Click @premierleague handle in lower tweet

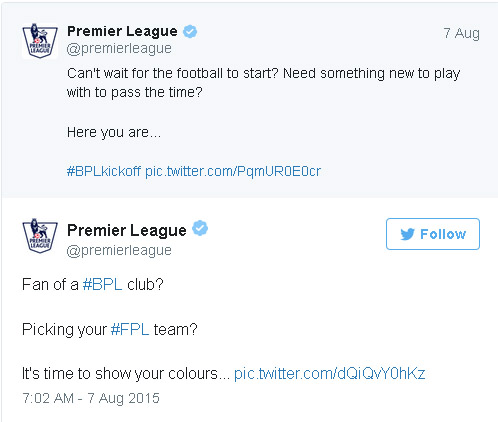(x=119, y=250)
